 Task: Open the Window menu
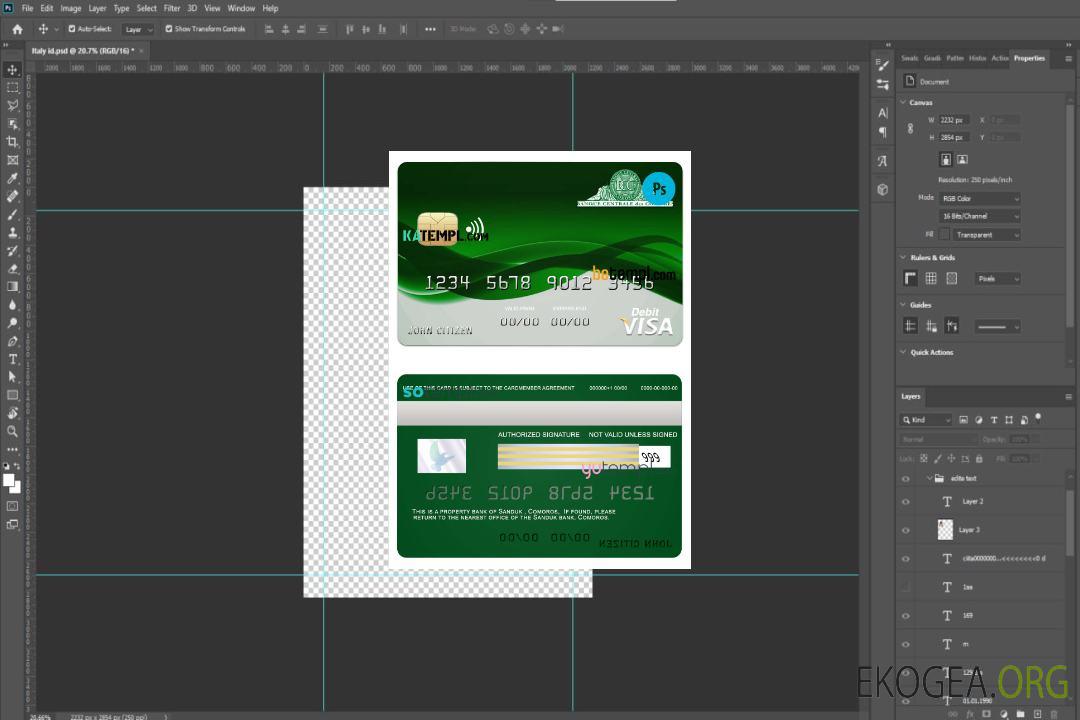tap(241, 8)
